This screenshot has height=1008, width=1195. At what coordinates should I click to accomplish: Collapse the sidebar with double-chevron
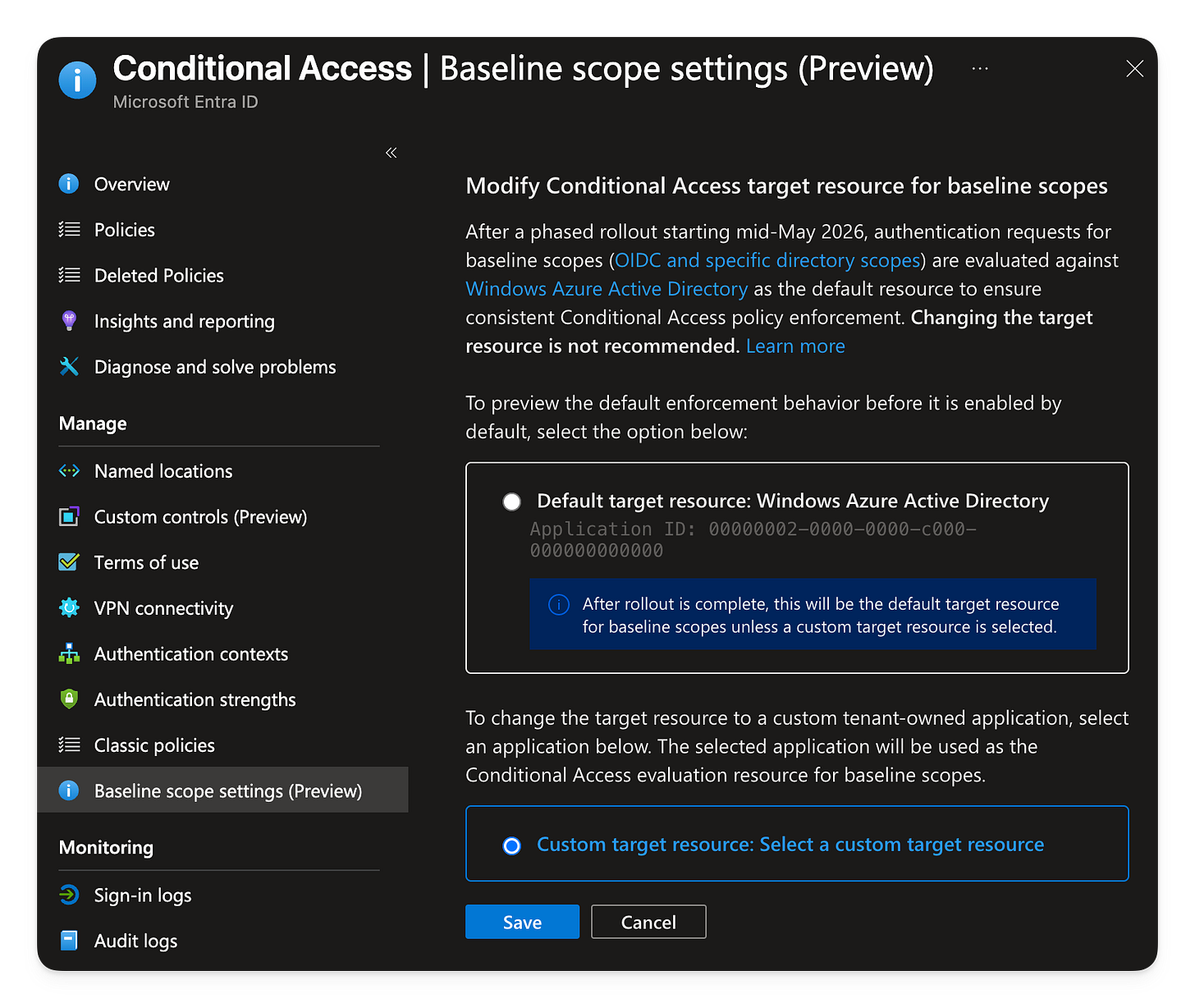pyautogui.click(x=391, y=153)
